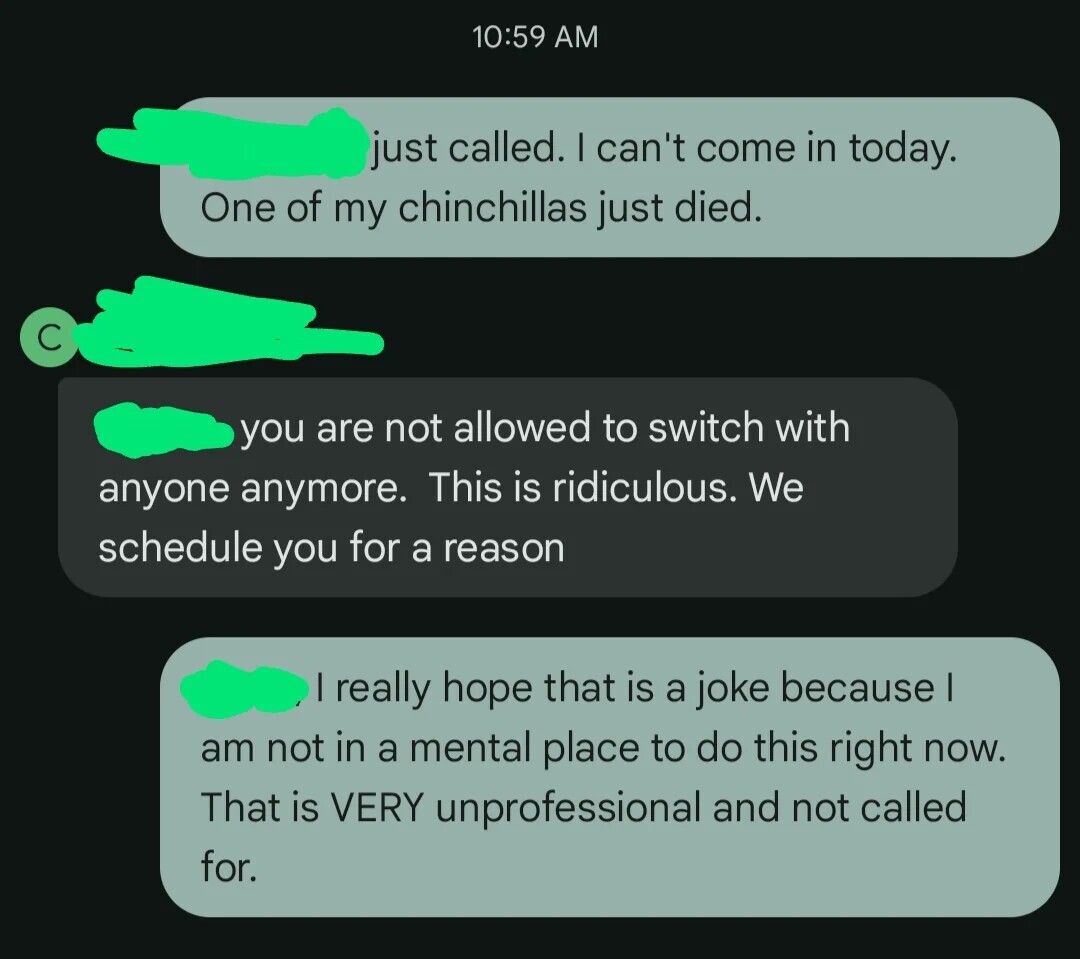This screenshot has width=1080, height=959.
Task: Click the redacted name before "I really hope"
Action: click(x=245, y=690)
